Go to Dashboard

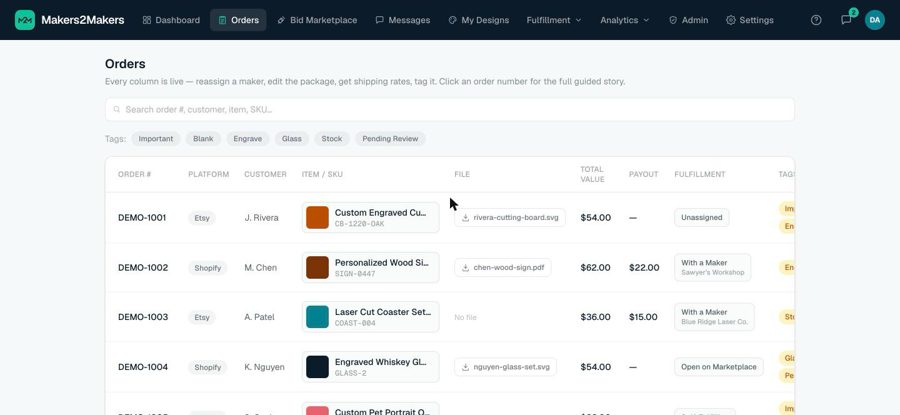(171, 20)
